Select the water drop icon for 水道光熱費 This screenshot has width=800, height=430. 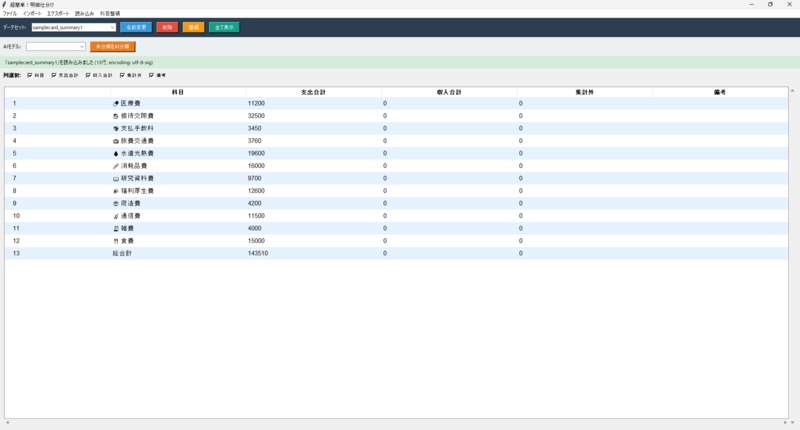[x=116, y=154]
